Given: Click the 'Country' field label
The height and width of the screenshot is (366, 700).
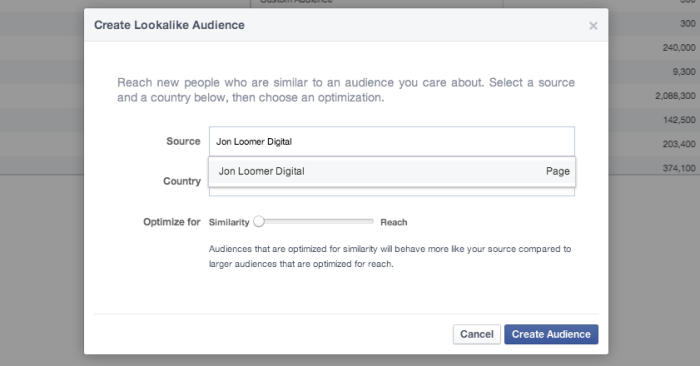Looking at the screenshot, I should tap(182, 181).
